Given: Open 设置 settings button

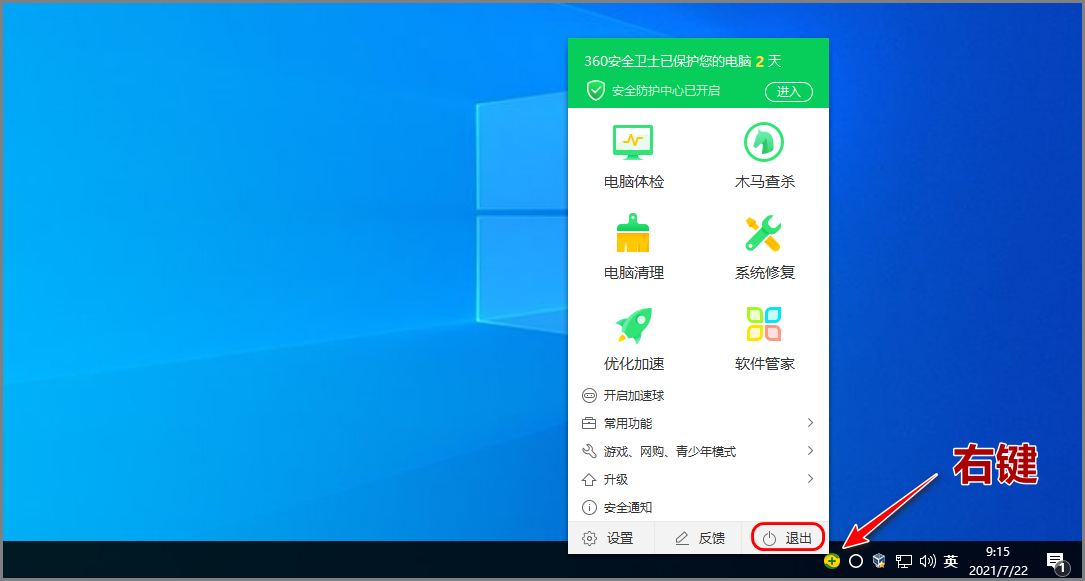Looking at the screenshot, I should tap(610, 538).
